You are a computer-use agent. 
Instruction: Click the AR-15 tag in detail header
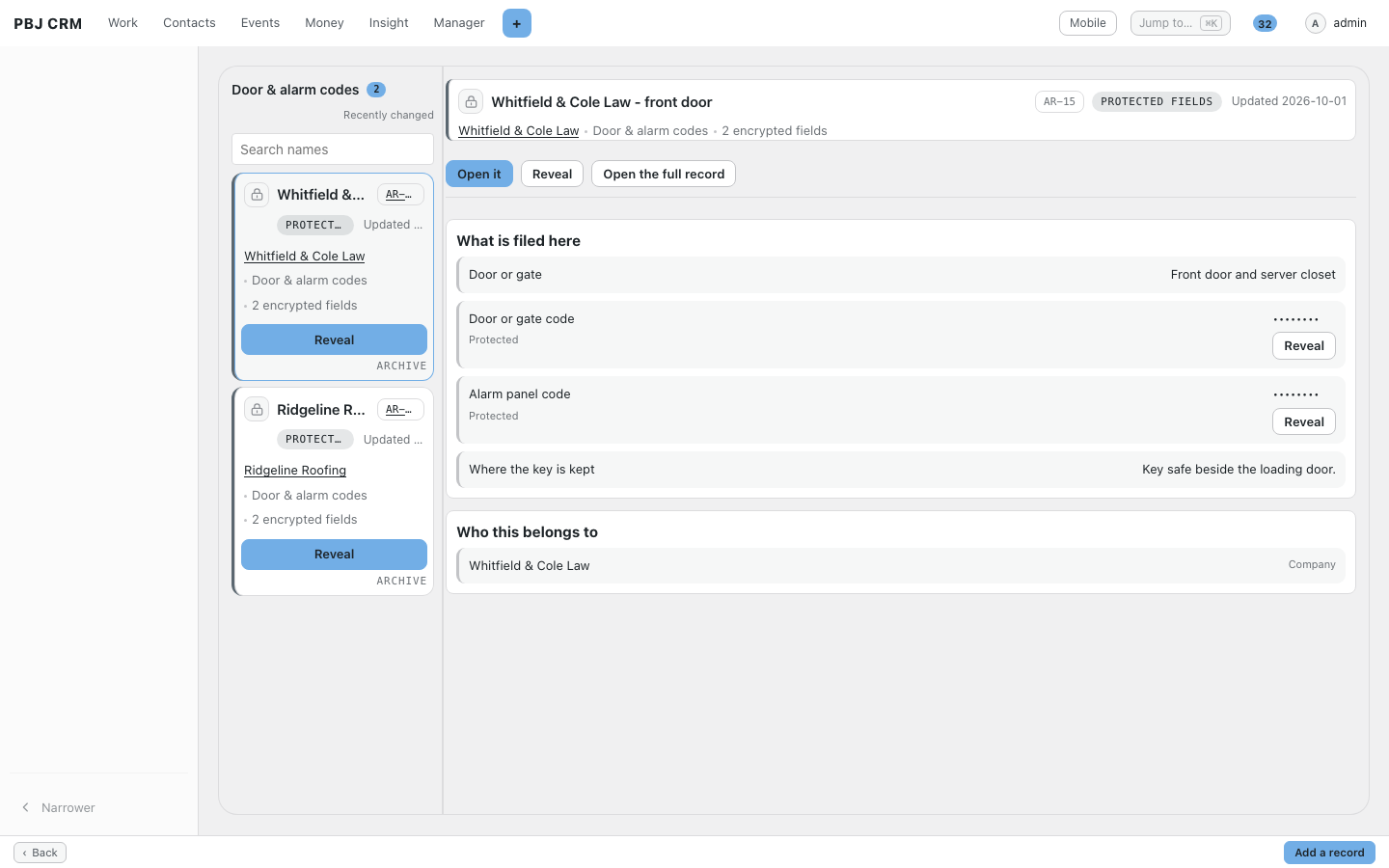pos(1059,101)
